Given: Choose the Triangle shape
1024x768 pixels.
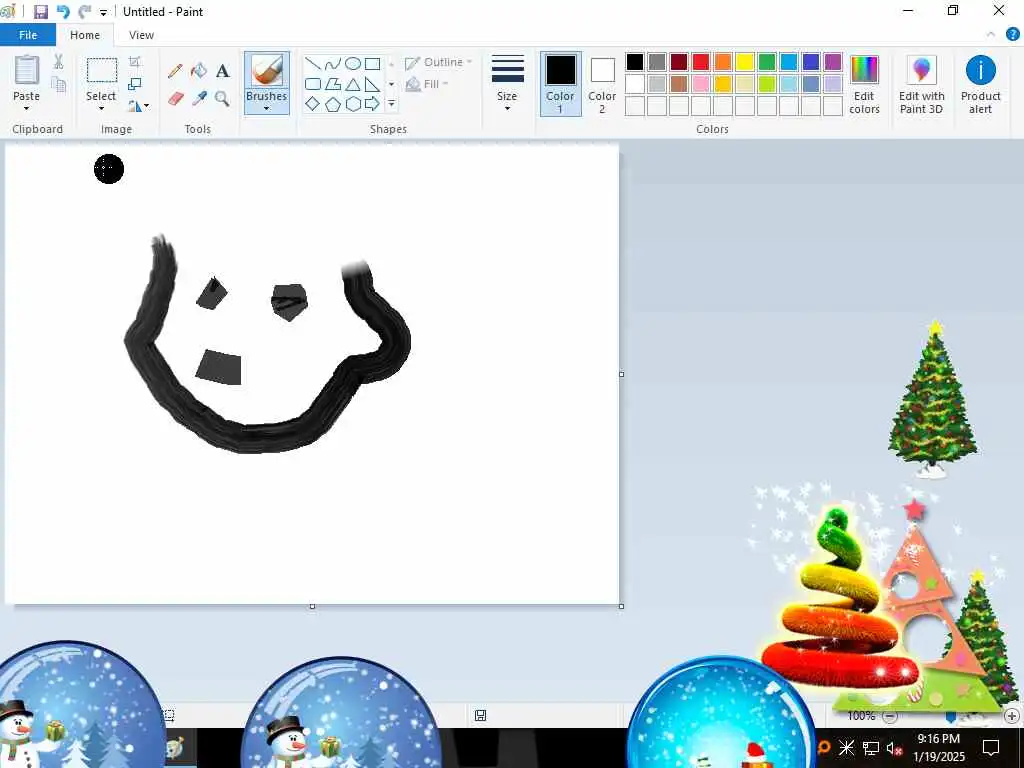Looking at the screenshot, I should [x=353, y=84].
